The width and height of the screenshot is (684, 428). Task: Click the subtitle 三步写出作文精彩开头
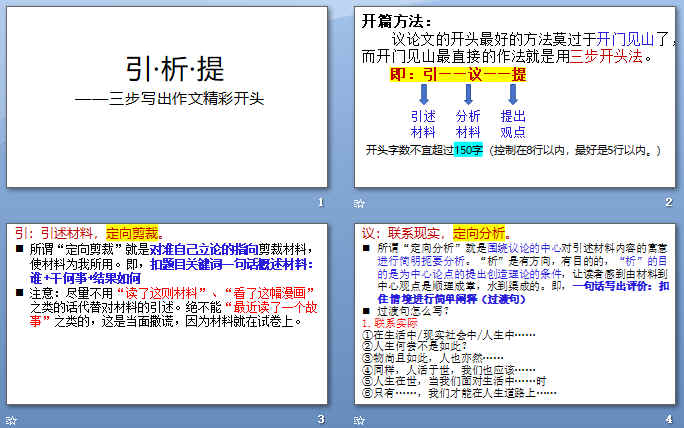tap(173, 99)
